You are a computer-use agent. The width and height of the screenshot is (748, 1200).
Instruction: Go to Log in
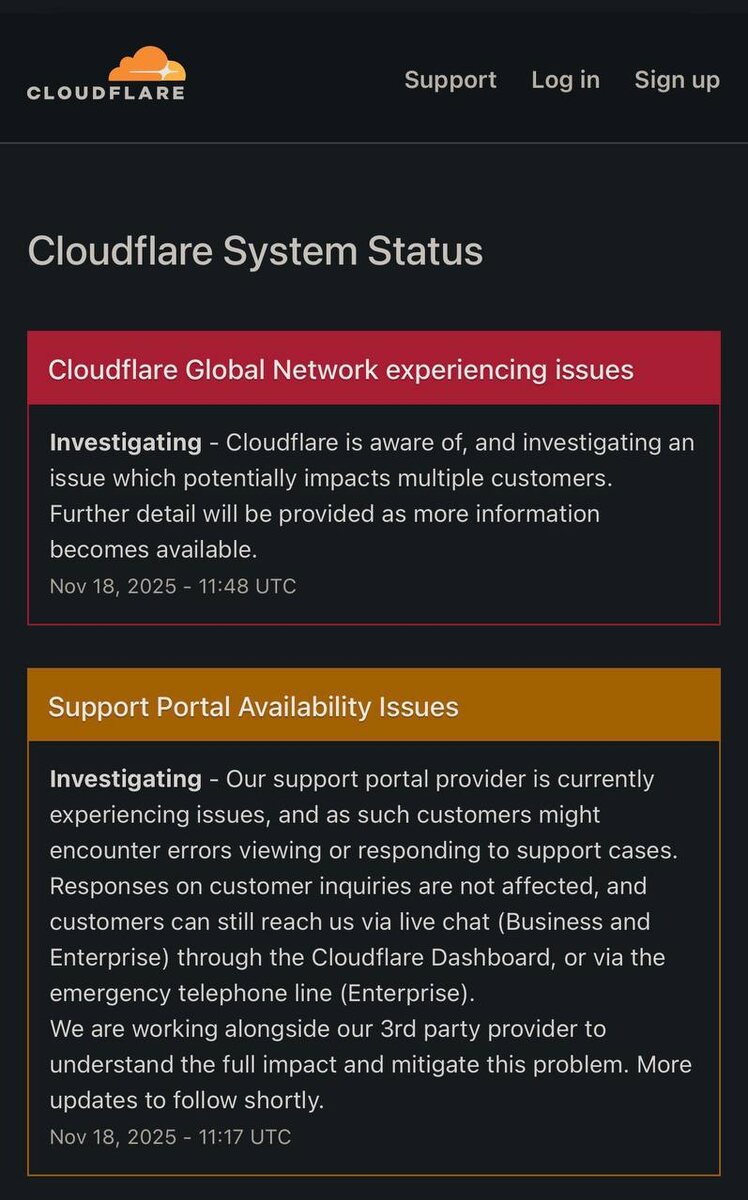pyautogui.click(x=565, y=80)
